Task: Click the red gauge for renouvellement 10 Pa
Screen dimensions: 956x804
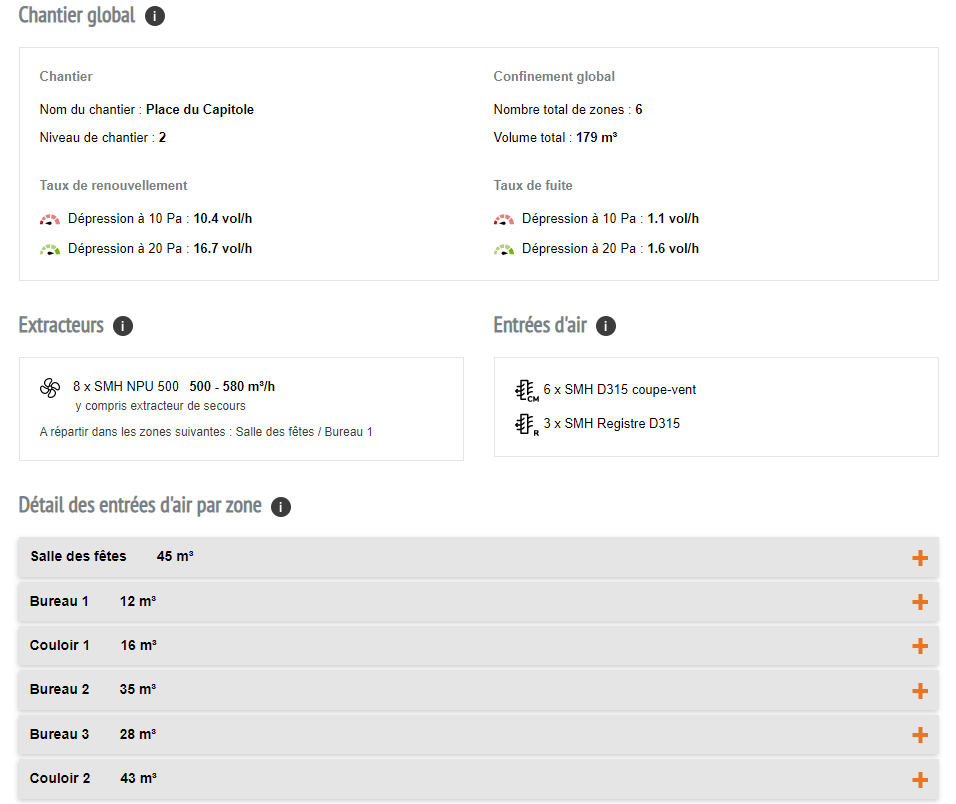Action: [50, 219]
